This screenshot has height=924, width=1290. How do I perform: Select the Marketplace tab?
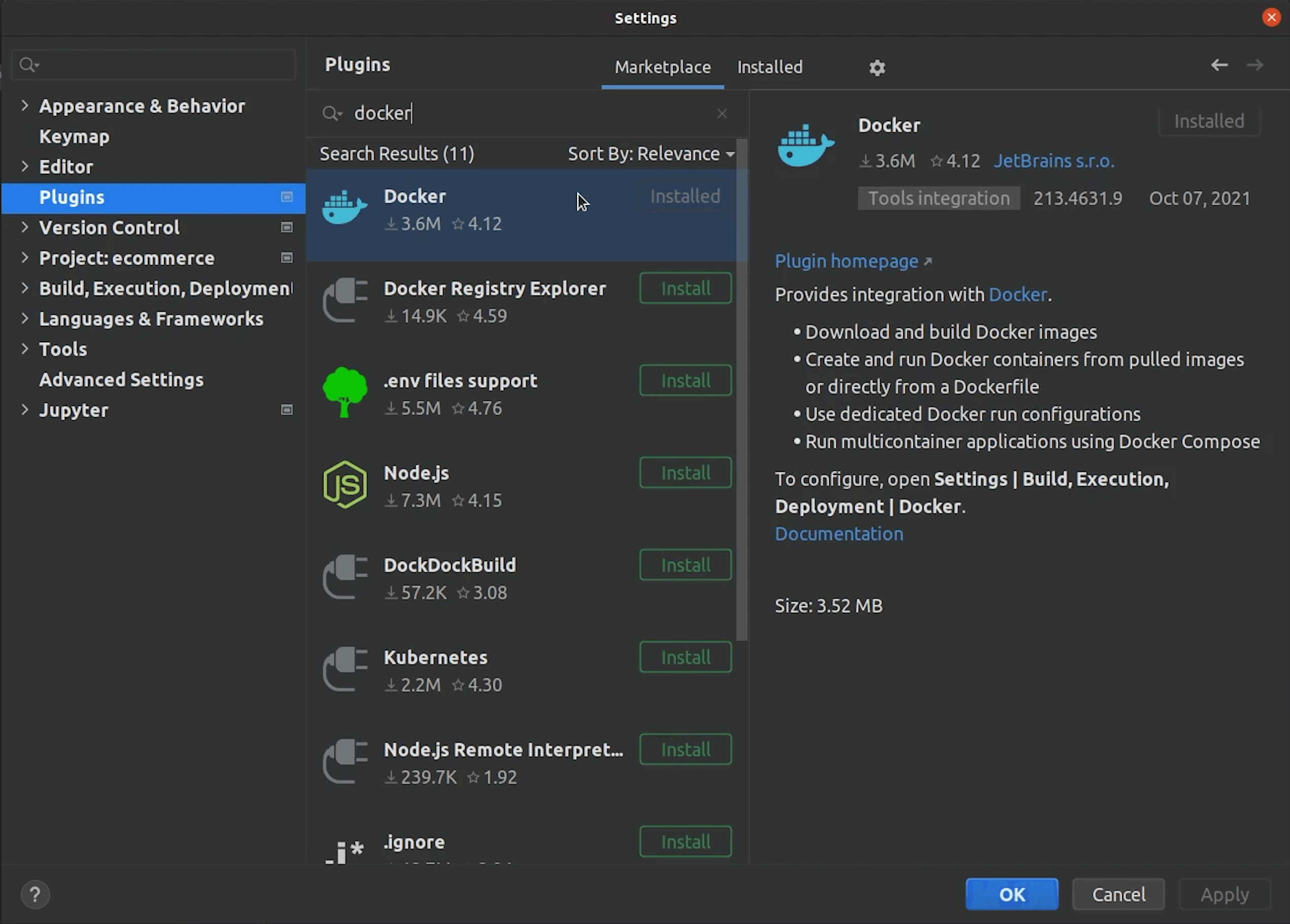point(662,67)
